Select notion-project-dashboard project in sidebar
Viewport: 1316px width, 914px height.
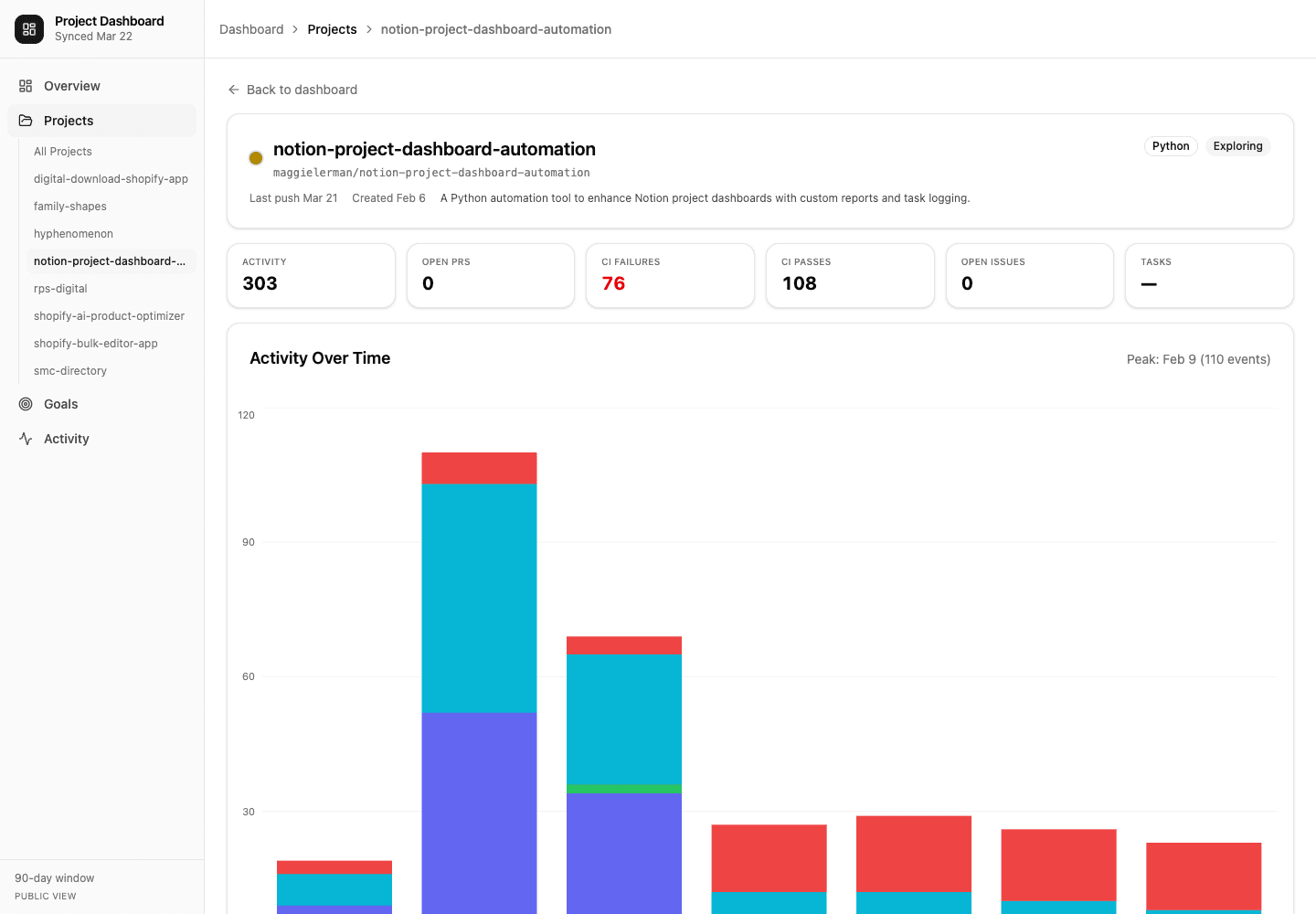tap(111, 261)
